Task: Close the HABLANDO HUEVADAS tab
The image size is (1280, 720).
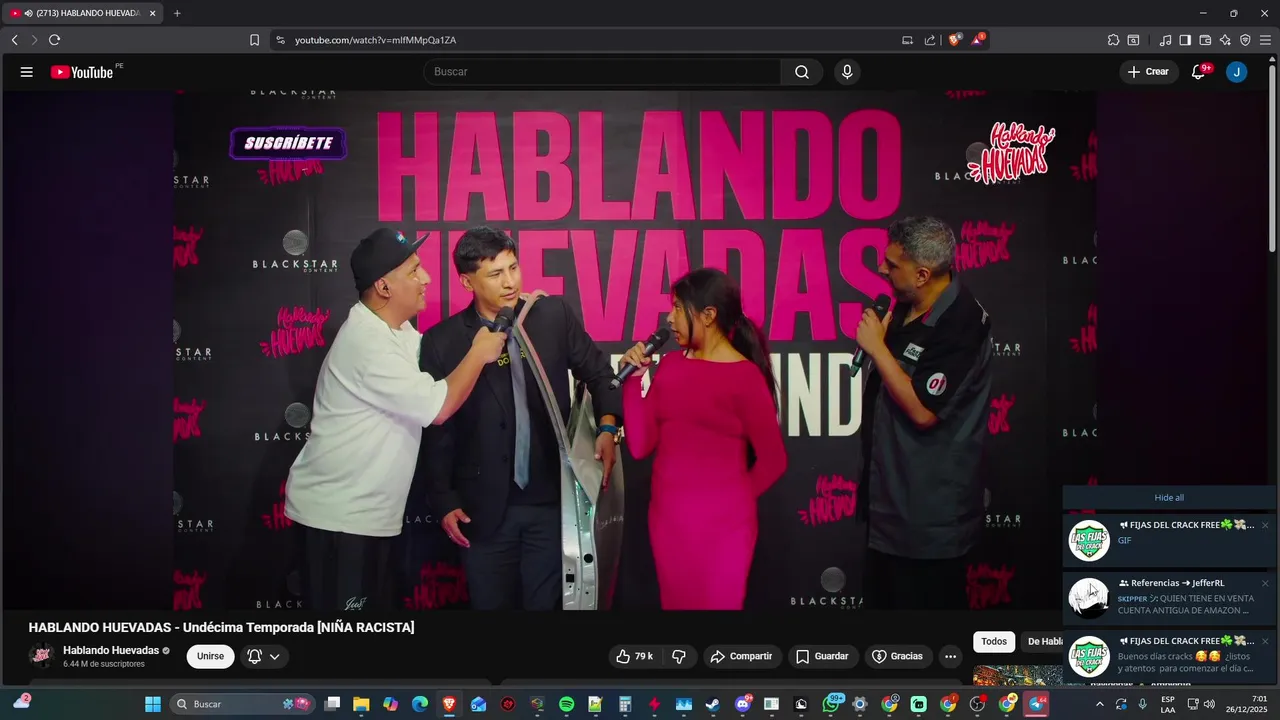Action: [x=153, y=13]
